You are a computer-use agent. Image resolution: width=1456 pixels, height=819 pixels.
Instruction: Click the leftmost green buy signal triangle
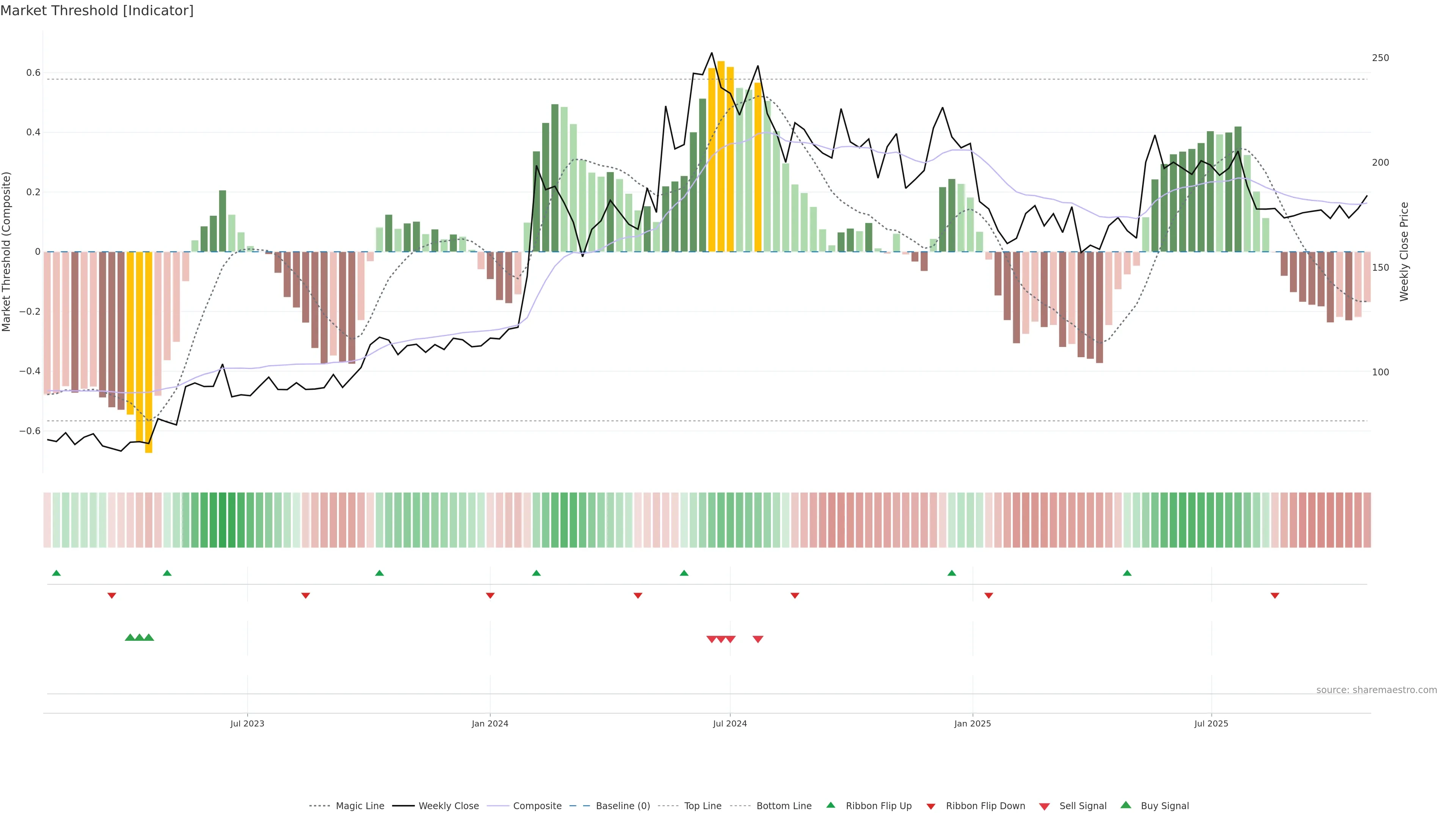(129, 637)
